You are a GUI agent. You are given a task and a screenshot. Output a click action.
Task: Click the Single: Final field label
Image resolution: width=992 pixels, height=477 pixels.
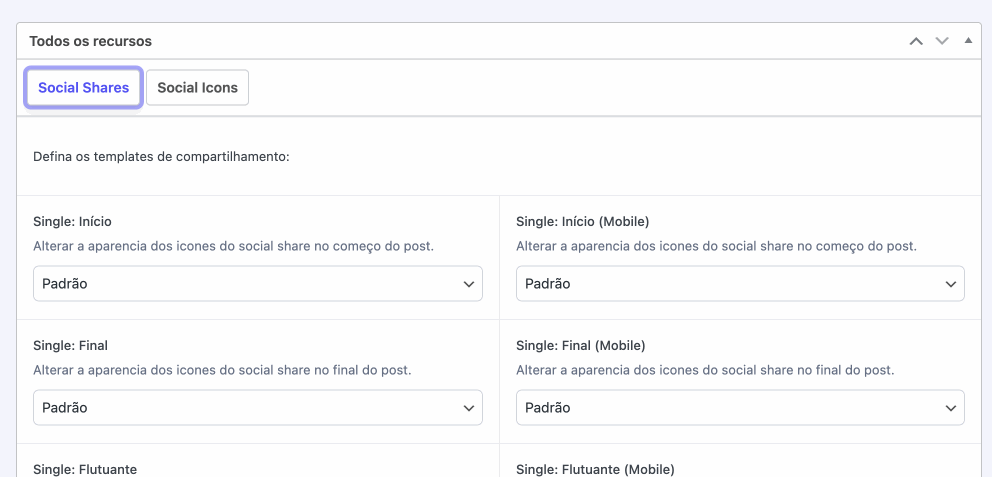tap(70, 345)
